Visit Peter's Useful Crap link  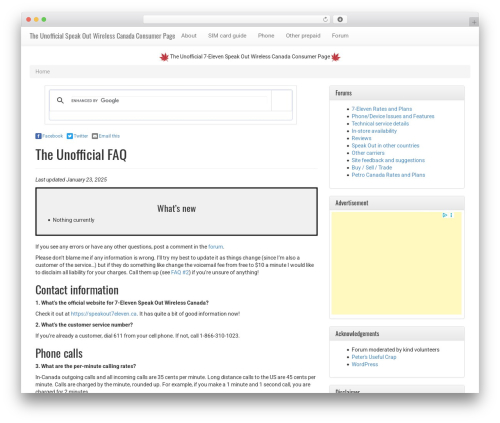click(374, 357)
